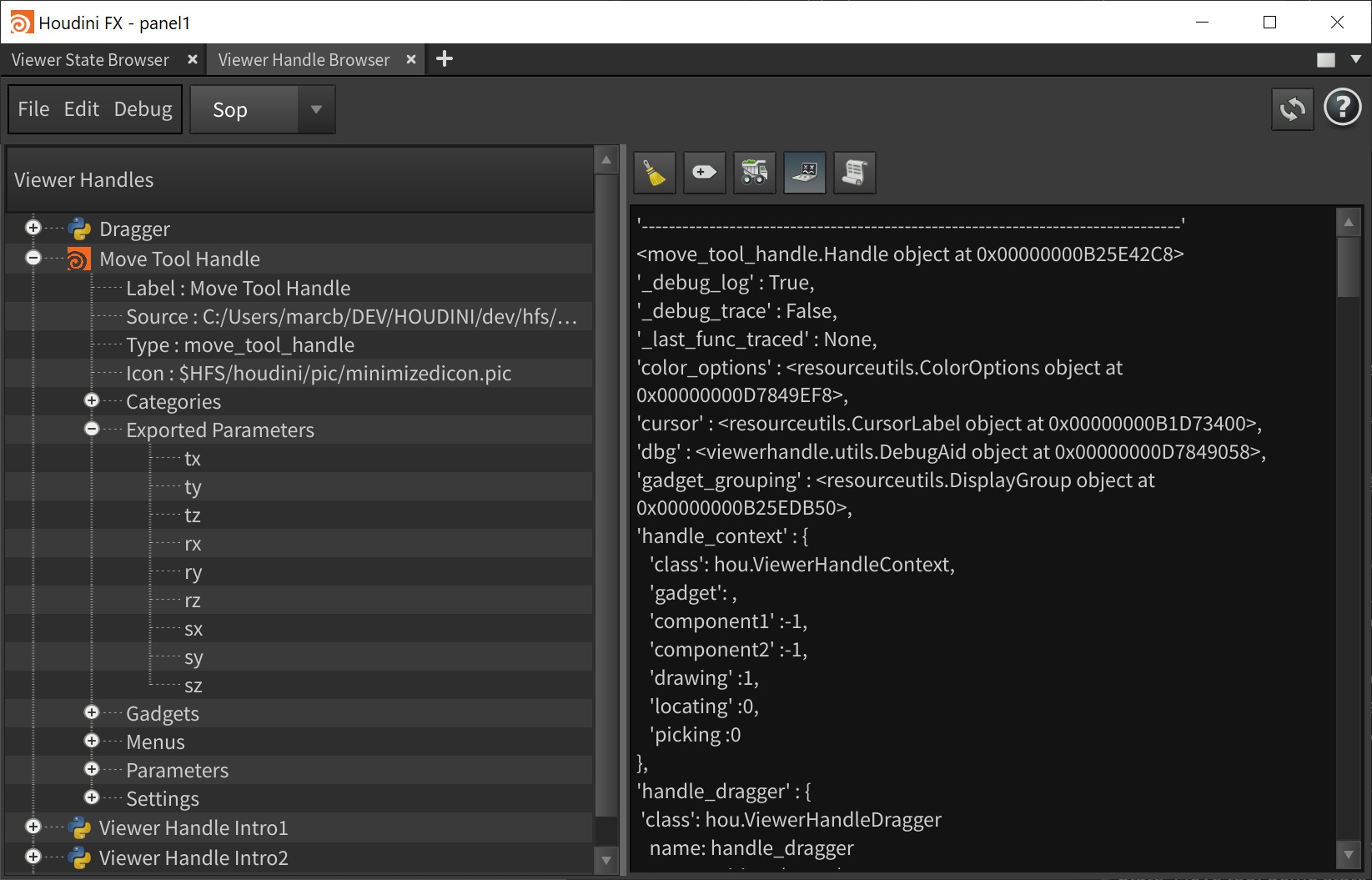Screen dimensions: 1372x880
Task: Collapse the Move Tool Handle node
Action: coord(33,259)
